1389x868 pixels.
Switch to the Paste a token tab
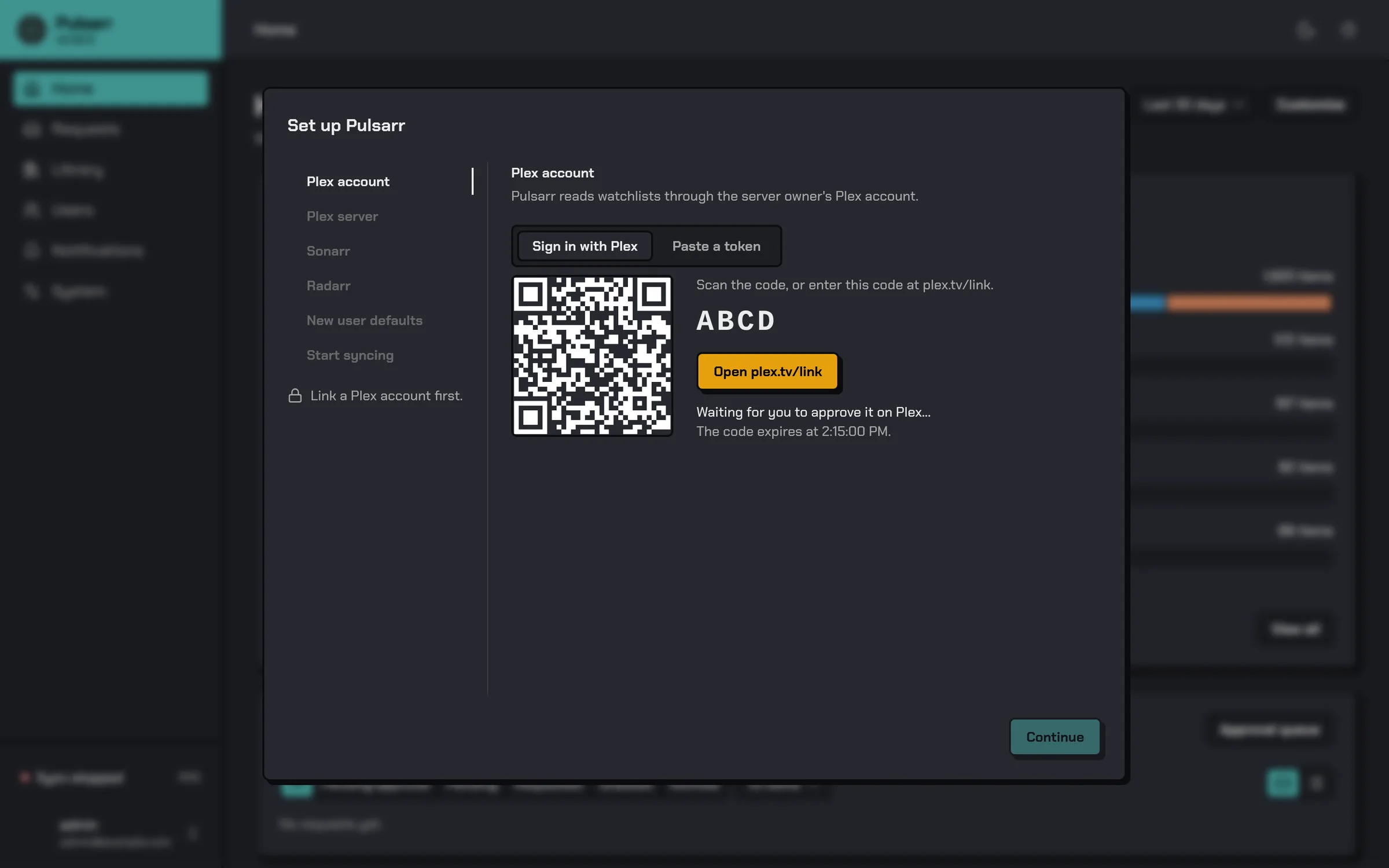716,246
